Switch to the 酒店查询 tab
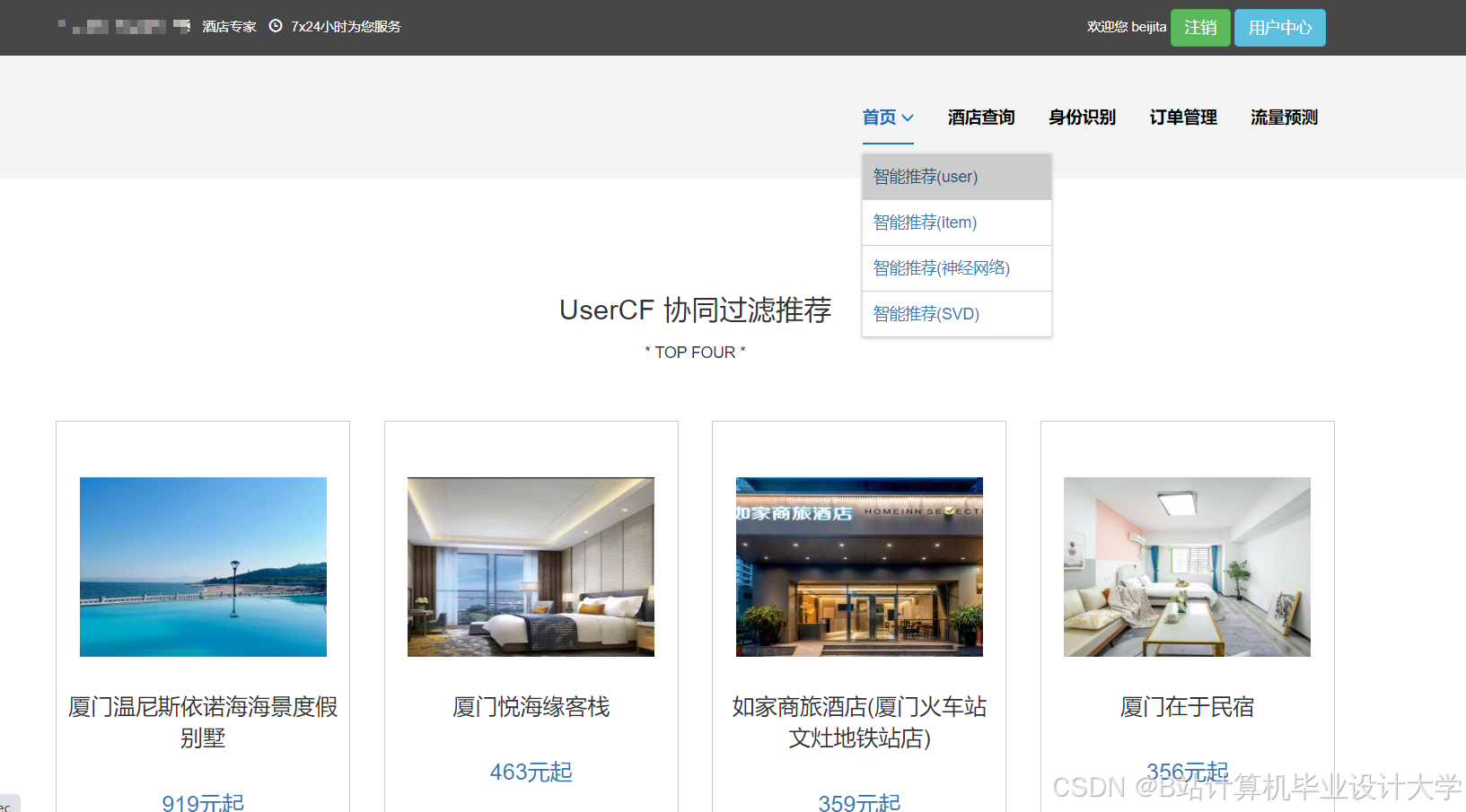The height and width of the screenshot is (812, 1466). [980, 118]
